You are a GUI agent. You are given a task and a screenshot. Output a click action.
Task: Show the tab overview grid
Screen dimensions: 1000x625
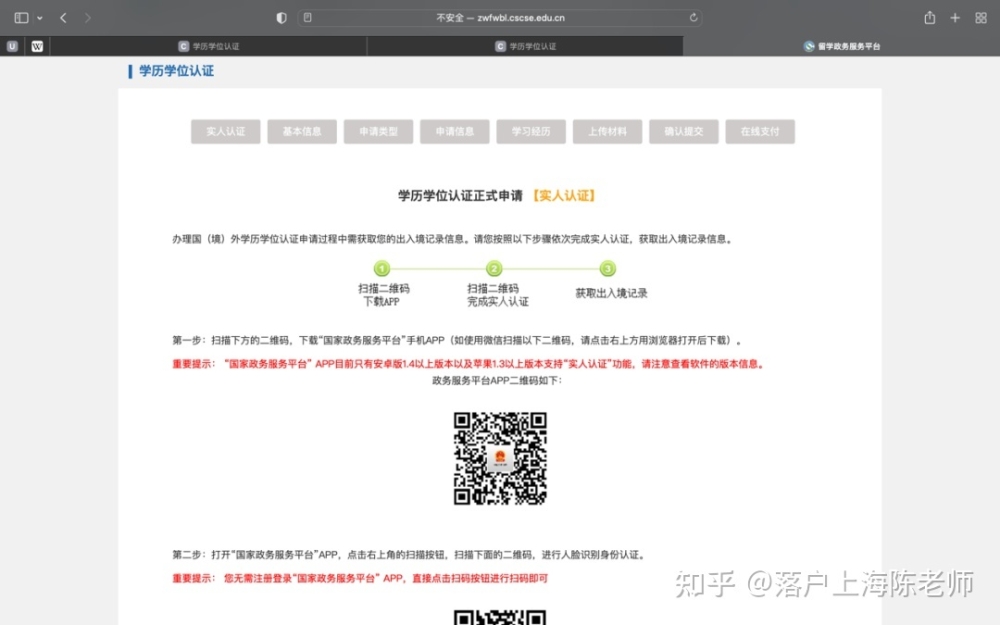[981, 18]
